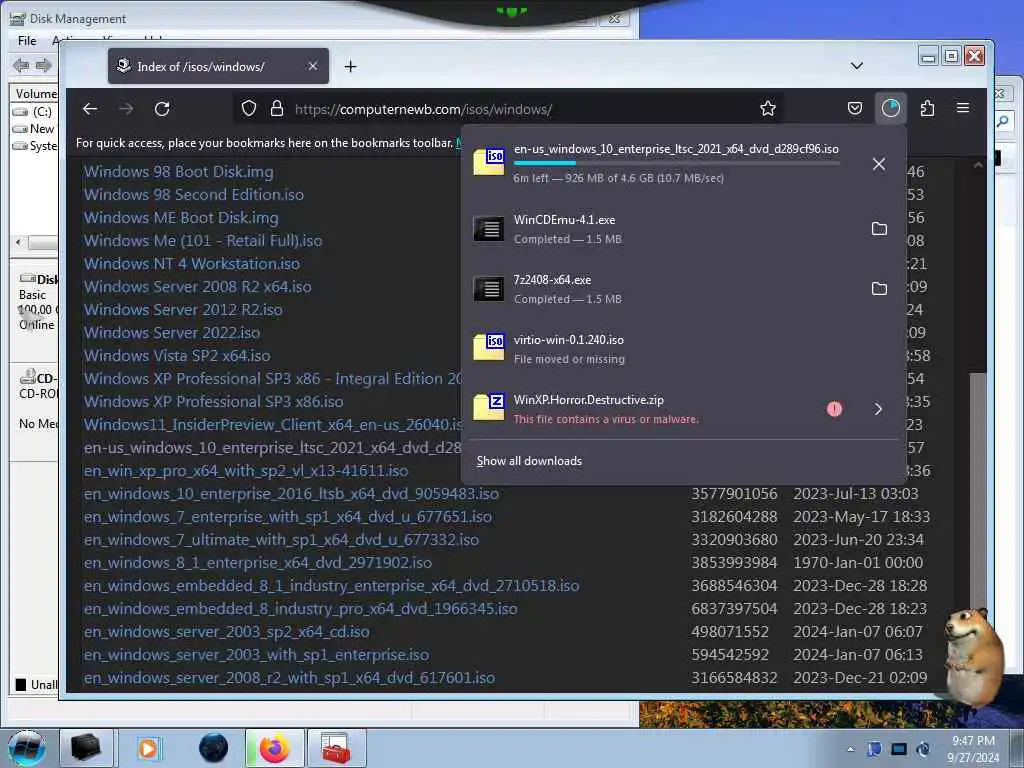Click the red toolbox taskbar icon
Viewport: 1024px width, 768px height.
coord(336,748)
